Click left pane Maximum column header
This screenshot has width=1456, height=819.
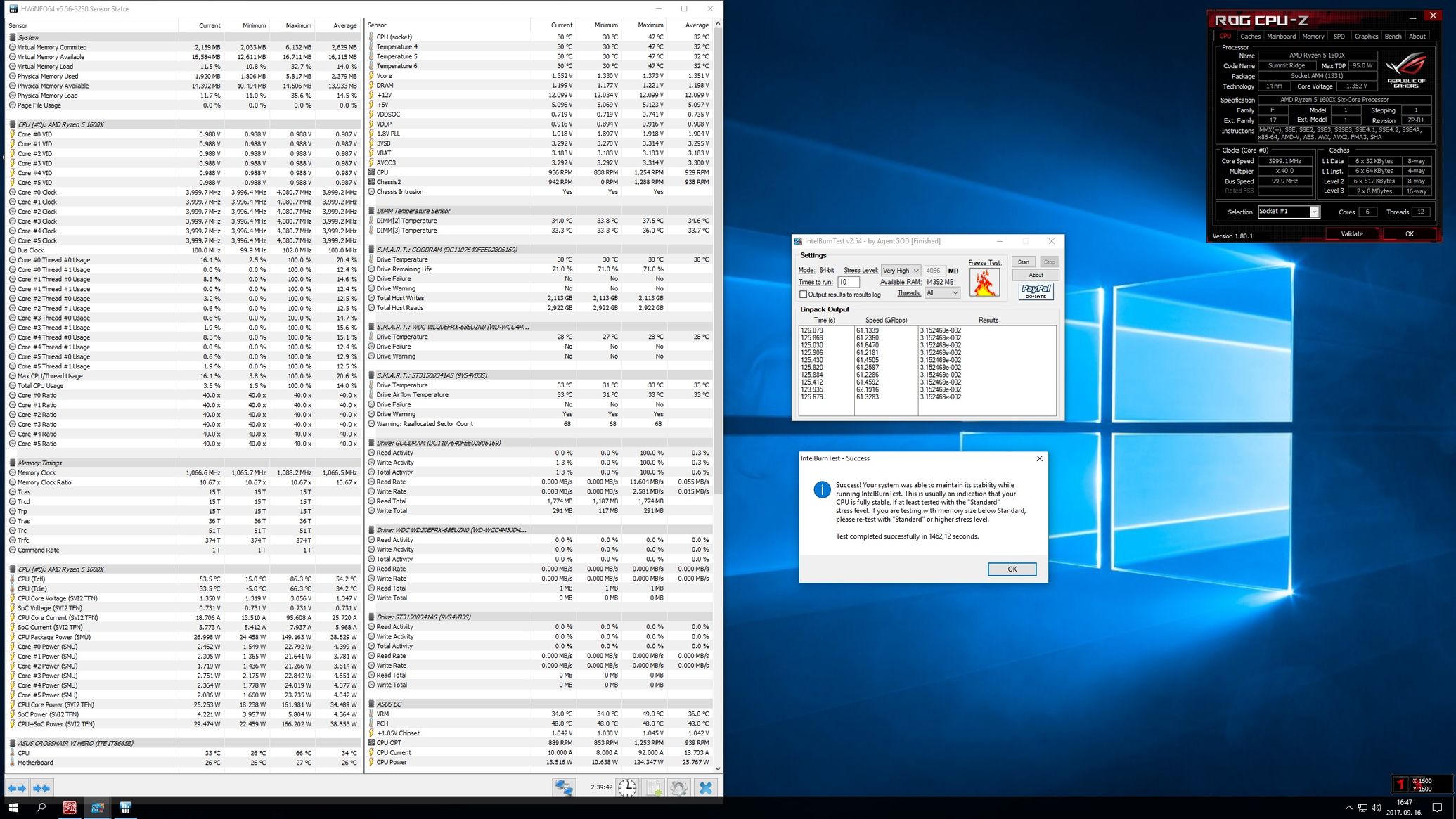point(291,25)
